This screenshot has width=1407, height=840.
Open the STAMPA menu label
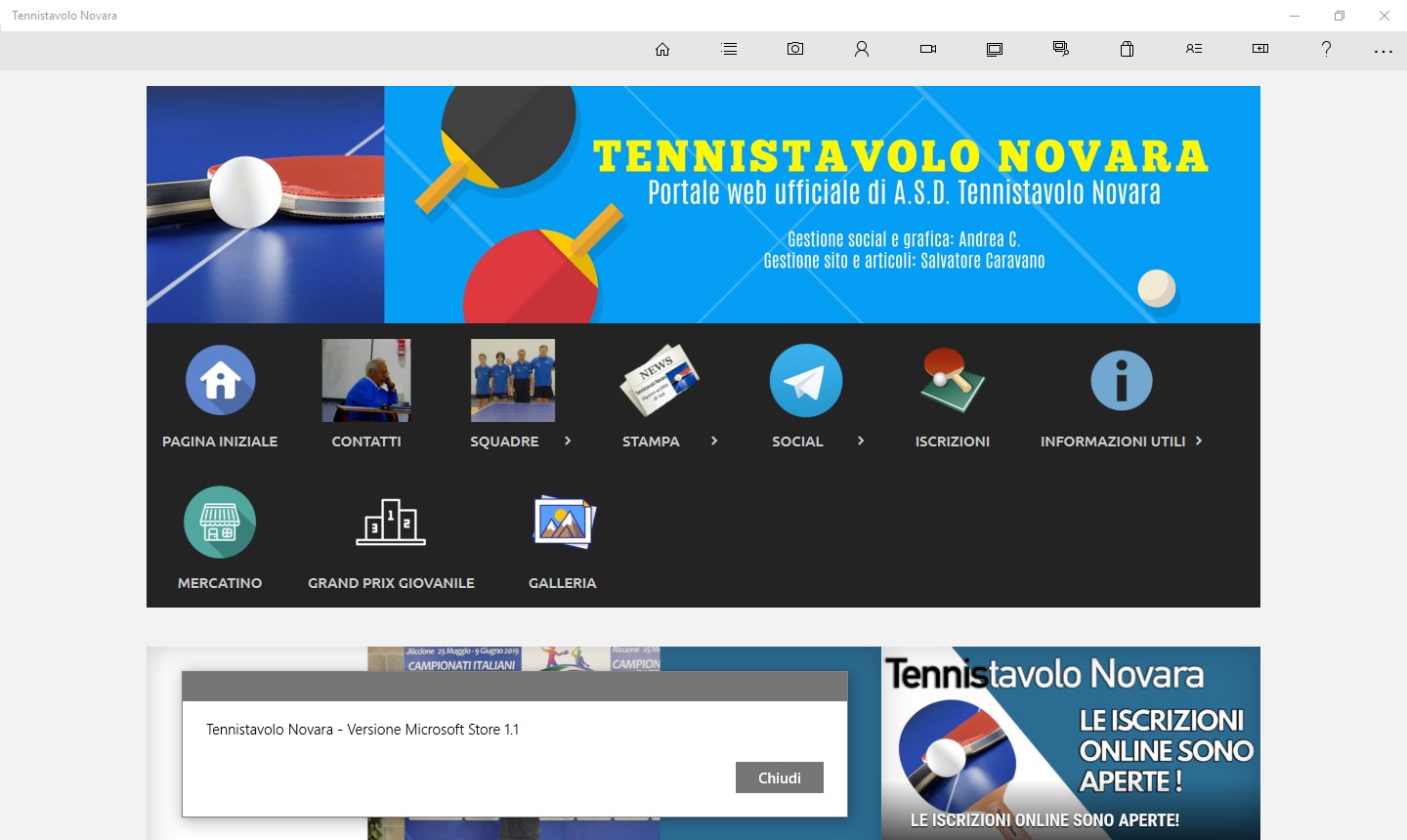[651, 441]
